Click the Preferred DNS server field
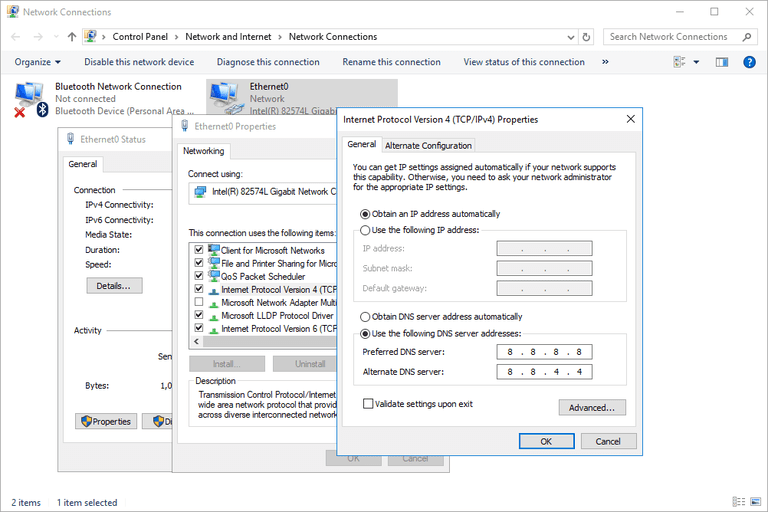768x512 pixels. (544, 352)
